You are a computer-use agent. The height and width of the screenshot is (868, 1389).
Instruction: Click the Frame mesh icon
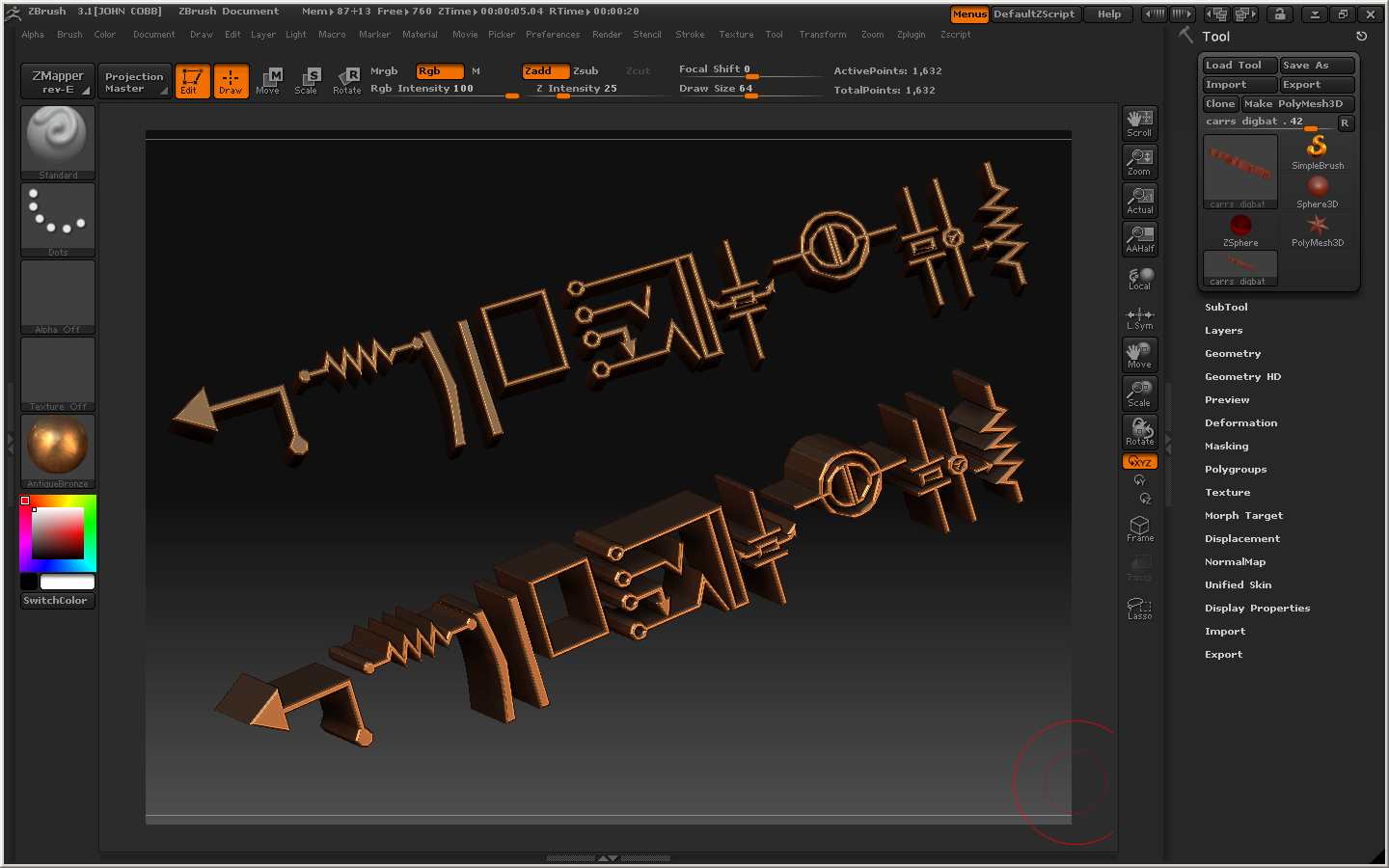1140,529
